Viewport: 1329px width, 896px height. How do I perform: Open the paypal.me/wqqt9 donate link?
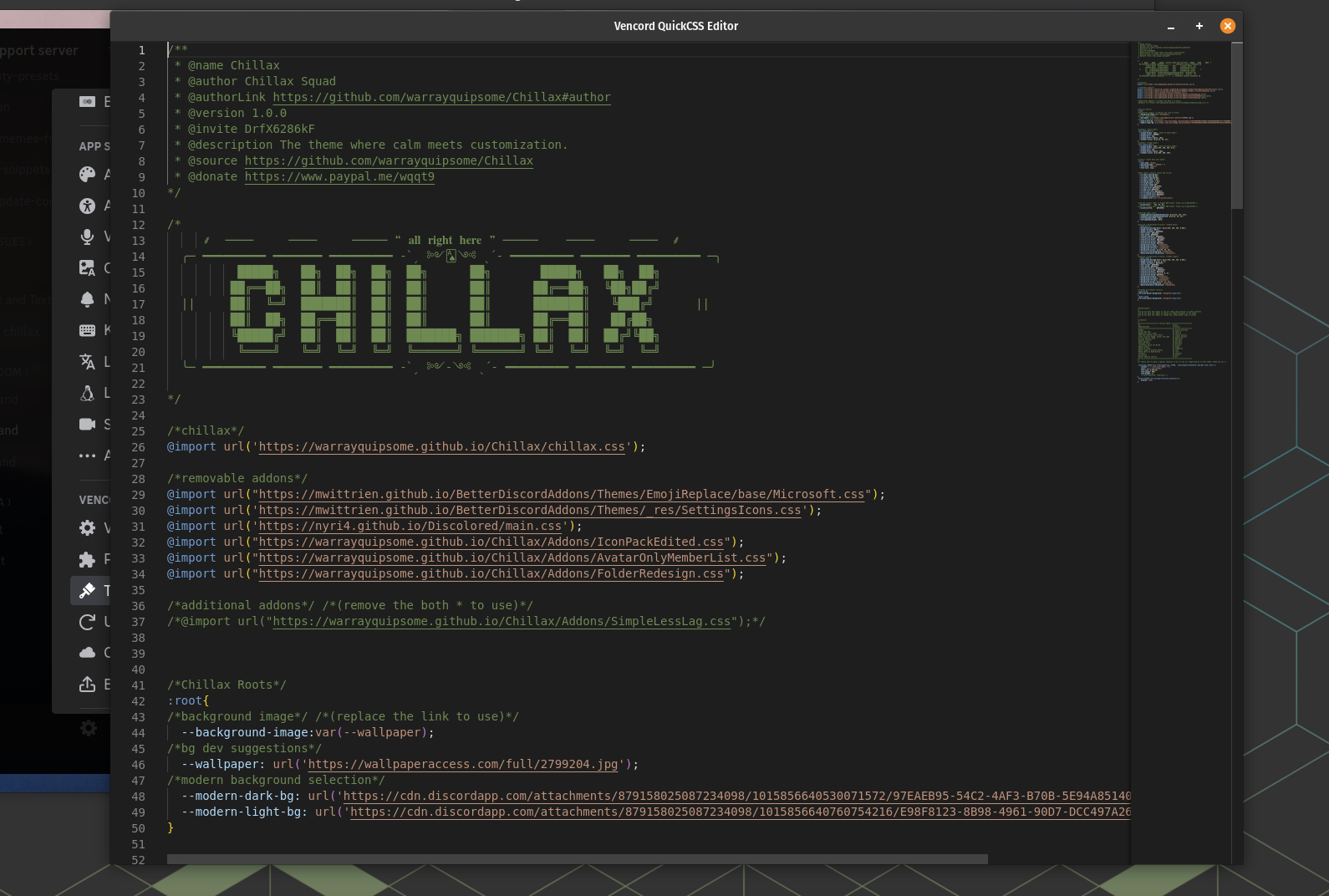point(339,176)
